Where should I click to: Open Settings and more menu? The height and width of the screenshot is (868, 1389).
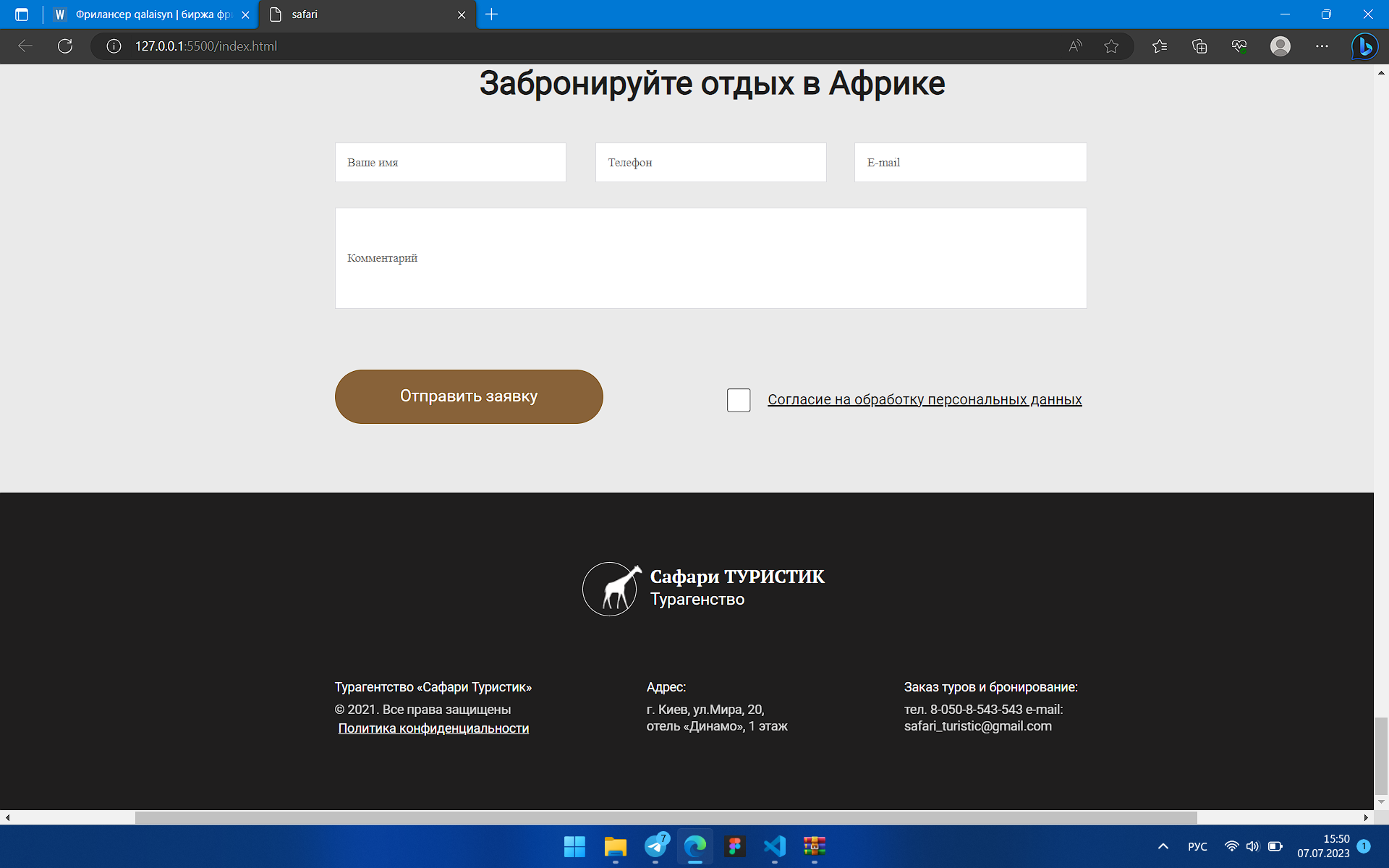(x=1322, y=46)
